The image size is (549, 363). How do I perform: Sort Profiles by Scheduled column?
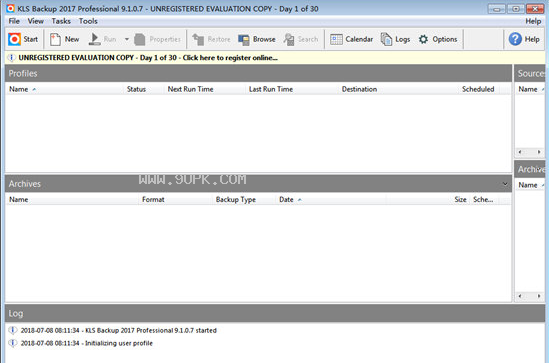click(x=478, y=89)
